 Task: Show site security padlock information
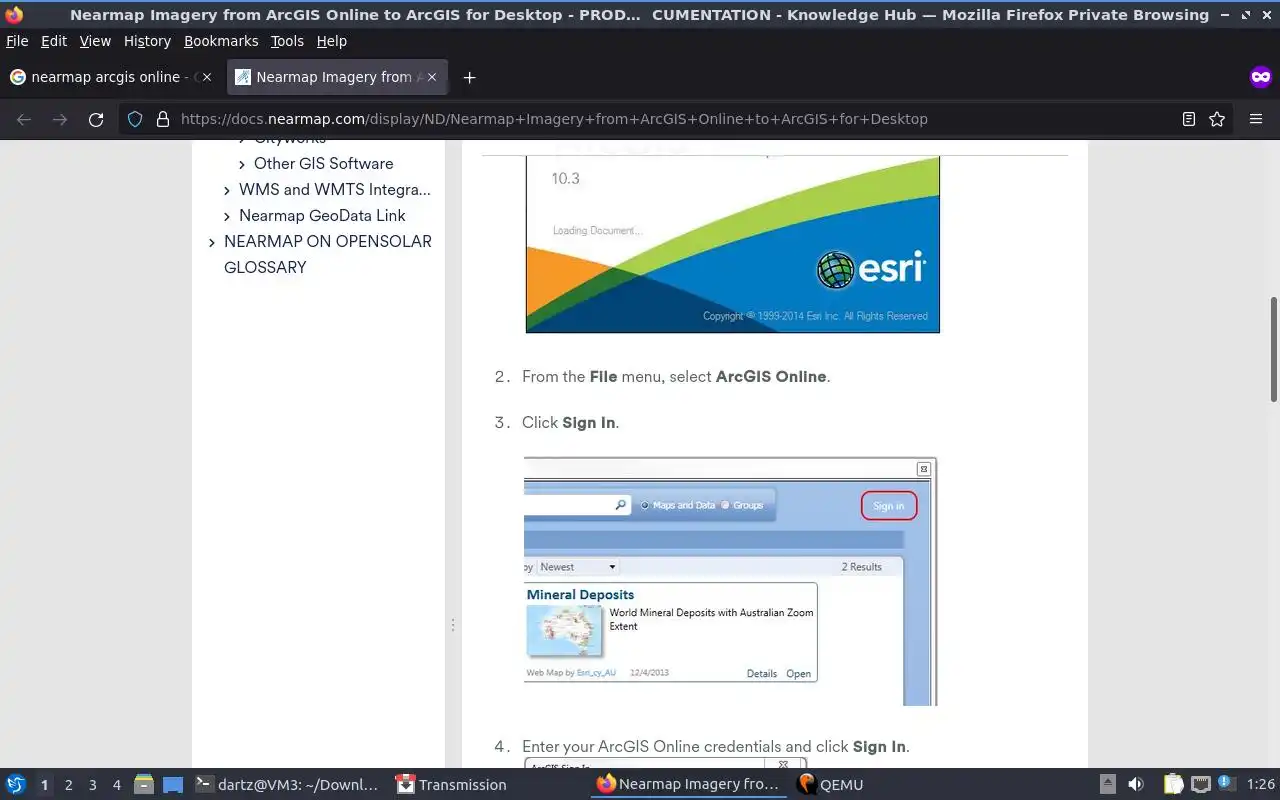click(163, 119)
